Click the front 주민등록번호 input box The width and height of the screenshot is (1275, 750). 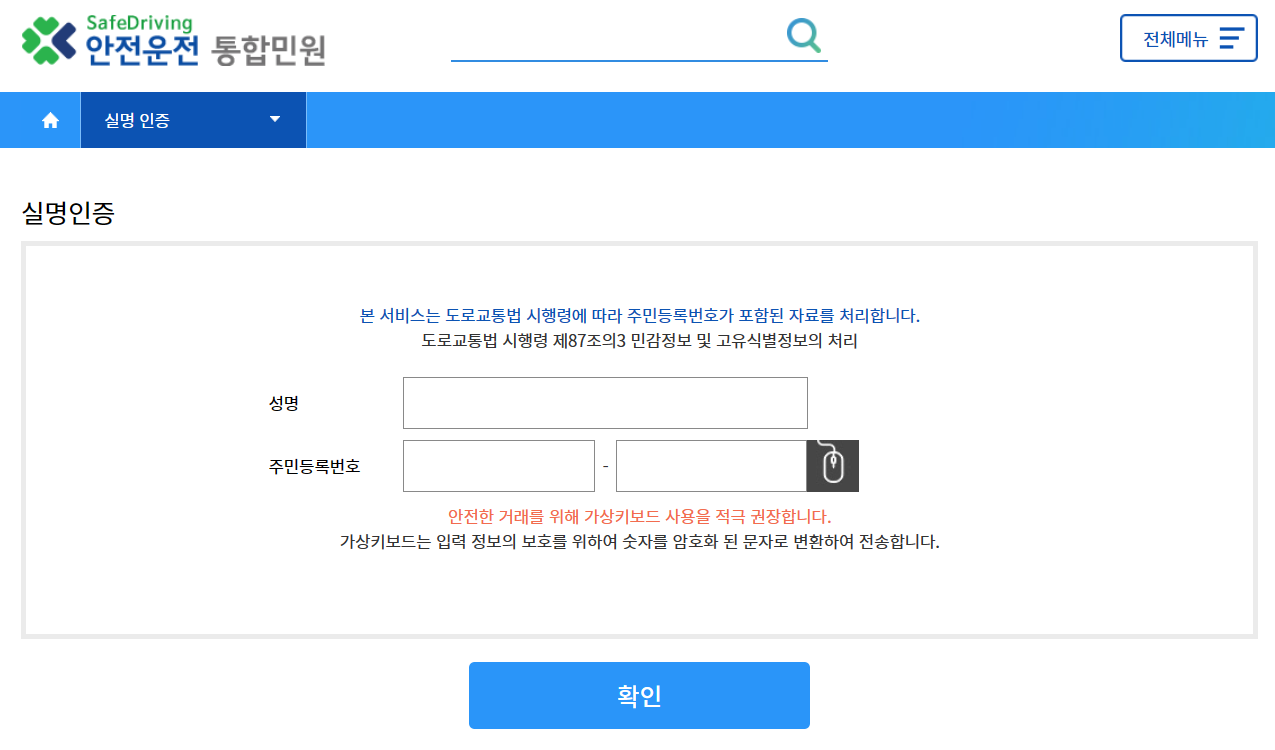click(x=498, y=465)
